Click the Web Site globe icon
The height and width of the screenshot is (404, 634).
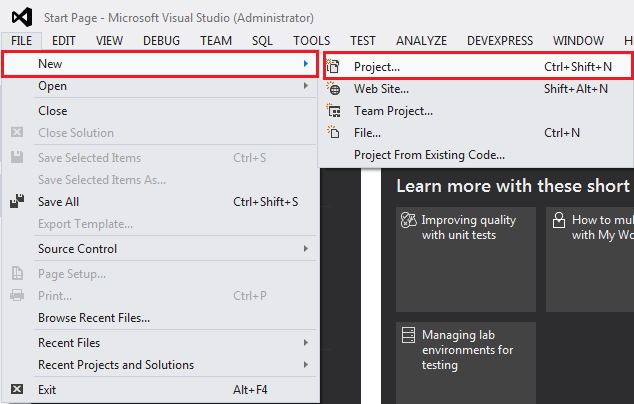[334, 88]
